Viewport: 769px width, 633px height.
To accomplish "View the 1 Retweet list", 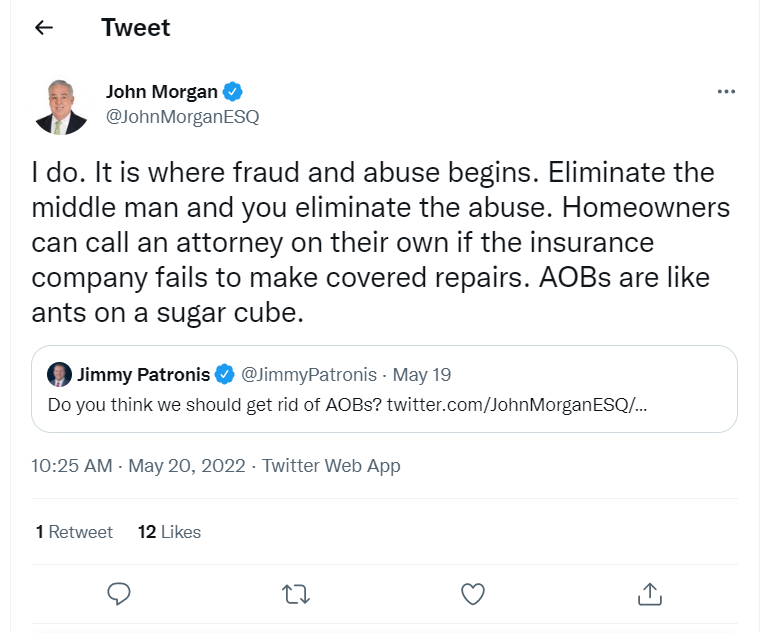I will tap(74, 532).
